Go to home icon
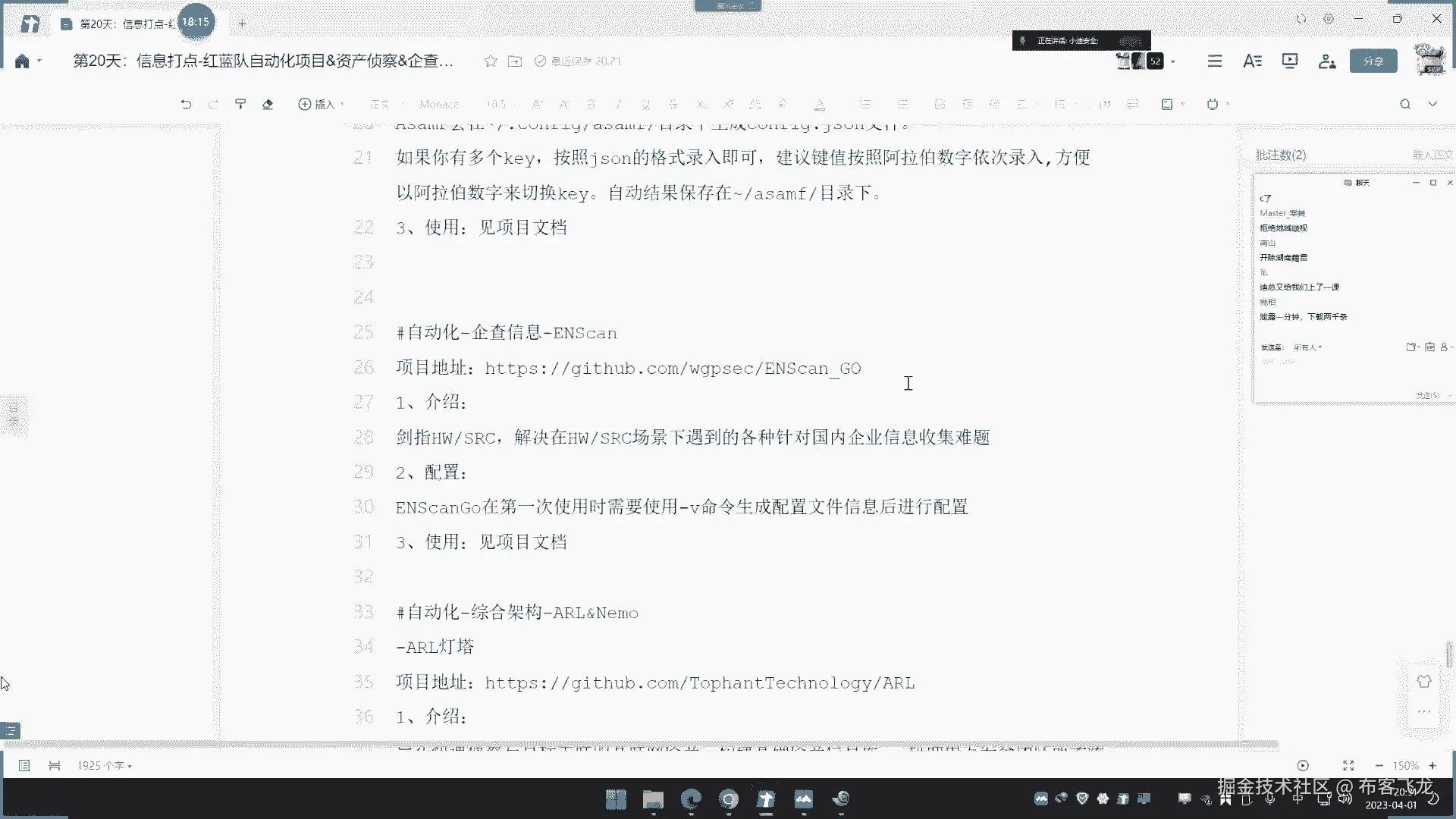The image size is (1456, 819). pos(22,61)
